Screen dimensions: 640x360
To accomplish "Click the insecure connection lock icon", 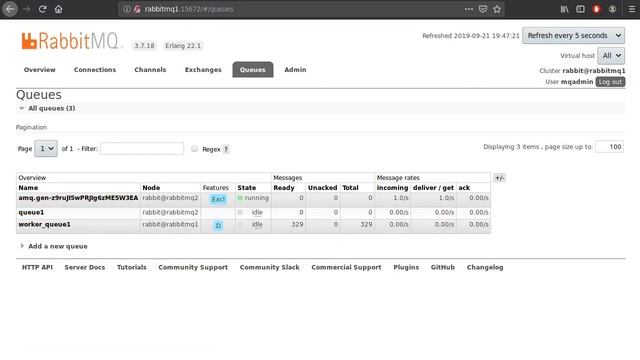I will click(x=137, y=9).
